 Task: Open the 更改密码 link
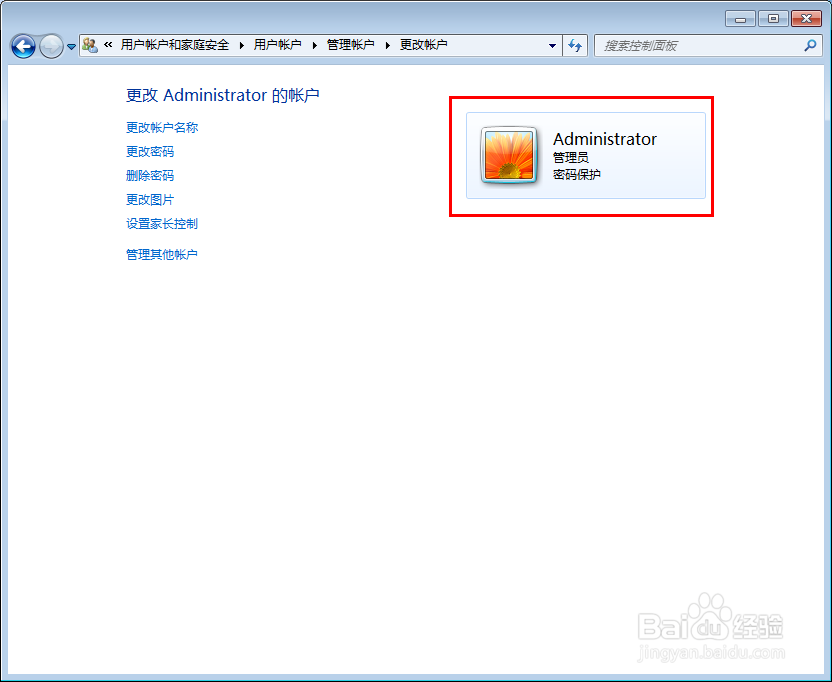[150, 151]
